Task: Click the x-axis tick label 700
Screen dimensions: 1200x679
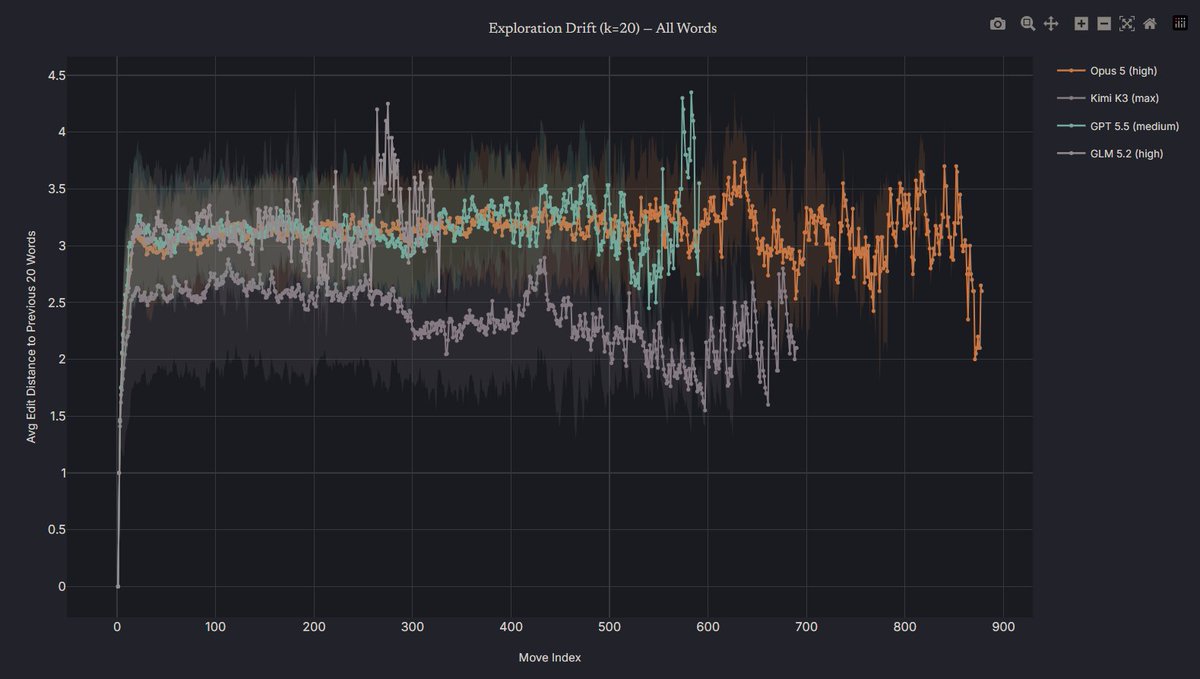Action: click(x=806, y=627)
